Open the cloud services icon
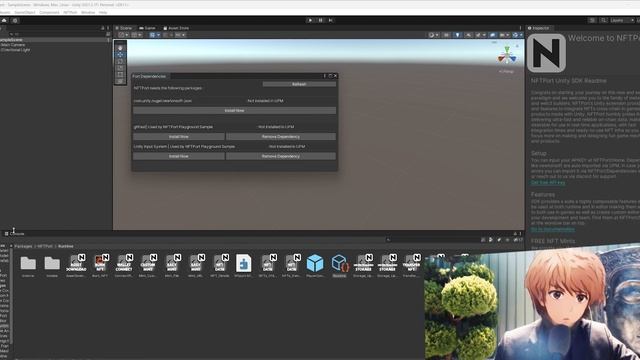 point(4,20)
